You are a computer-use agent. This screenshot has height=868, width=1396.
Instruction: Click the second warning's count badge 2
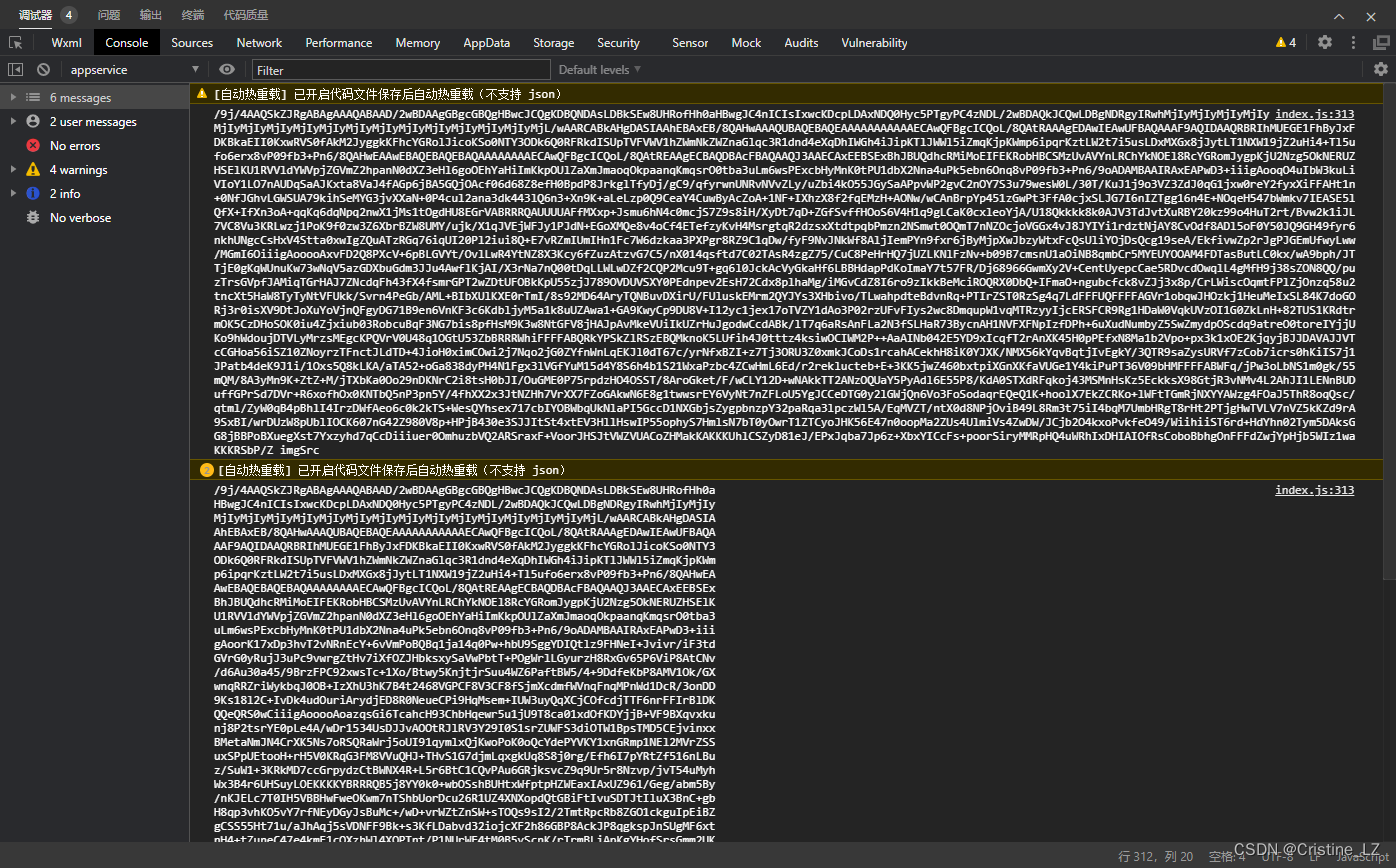point(207,470)
